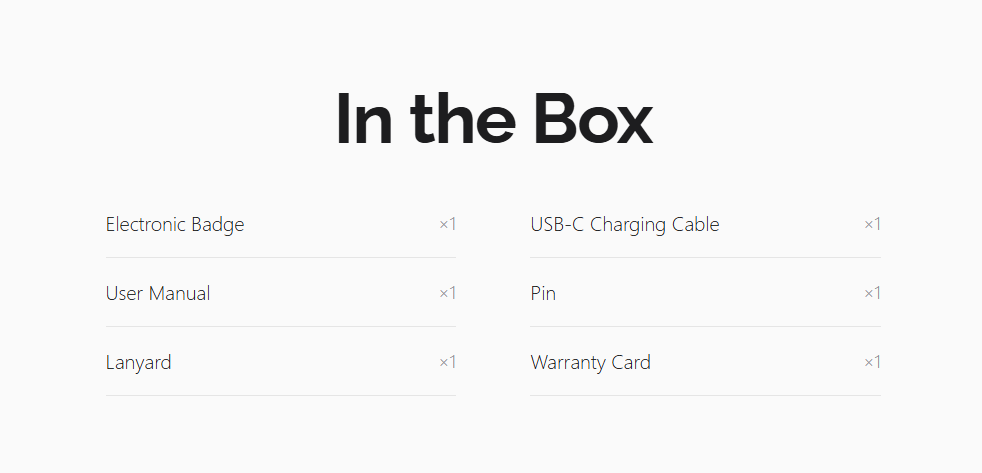The width and height of the screenshot is (982, 473).
Task: Click the separator line beneath Lanyard
Action: click(x=281, y=395)
